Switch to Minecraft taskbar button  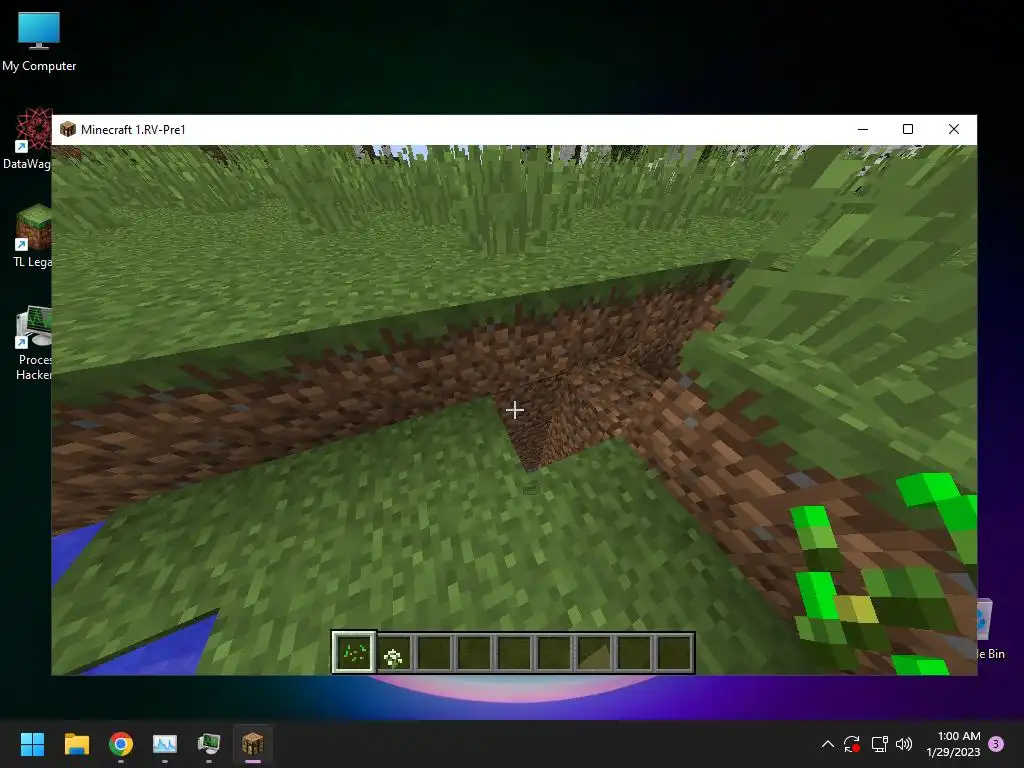click(253, 744)
